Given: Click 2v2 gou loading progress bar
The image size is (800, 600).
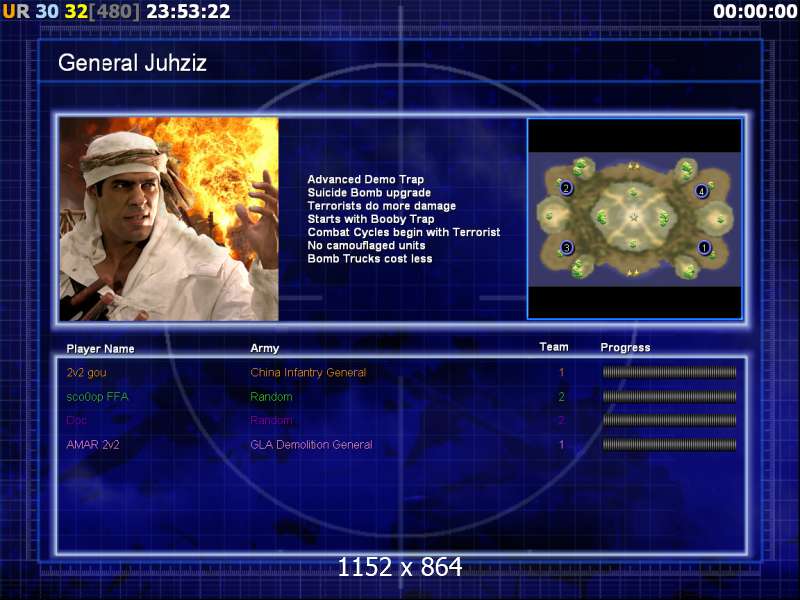Looking at the screenshot, I should [x=669, y=372].
